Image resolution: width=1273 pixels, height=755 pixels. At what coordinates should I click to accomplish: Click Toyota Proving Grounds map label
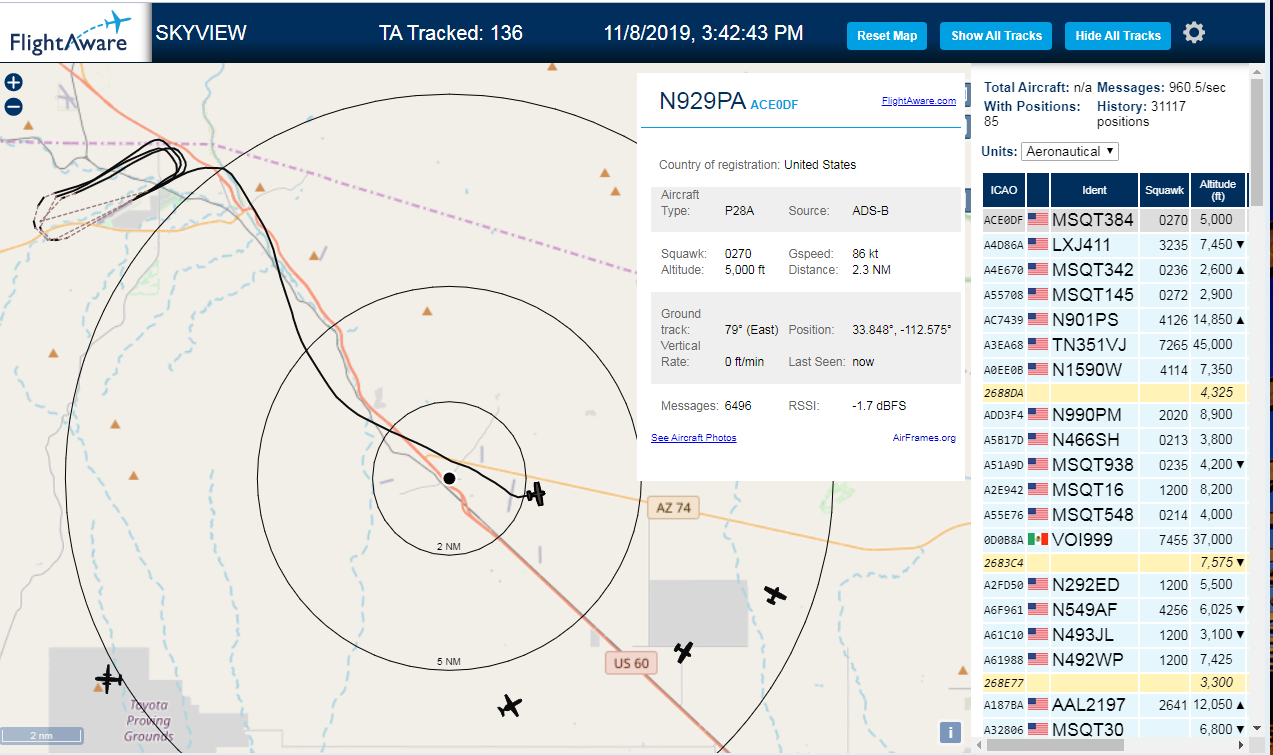pos(149,721)
